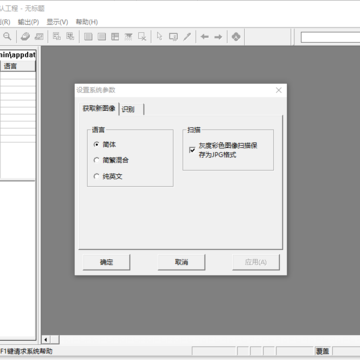Viewport: 360px width, 360px height.
Task: Toggle the save scan as JPG checkbox
Action: [192, 150]
